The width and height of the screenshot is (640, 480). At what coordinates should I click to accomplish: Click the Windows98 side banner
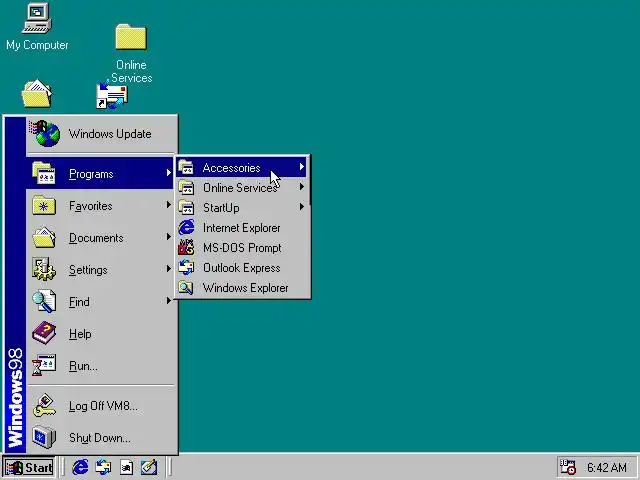coord(16,285)
